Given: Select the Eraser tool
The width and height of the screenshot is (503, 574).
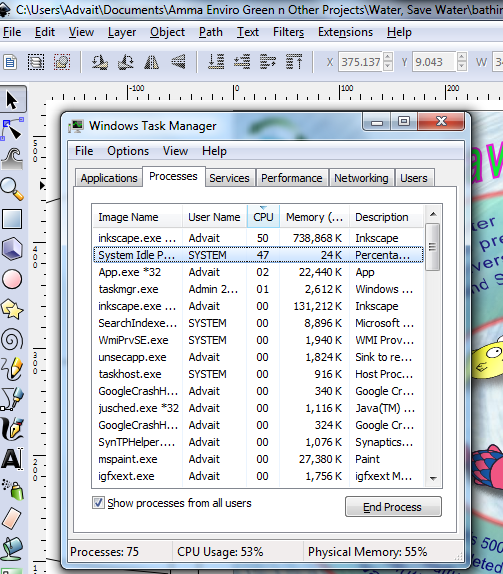Looking at the screenshot, I should click(12, 518).
